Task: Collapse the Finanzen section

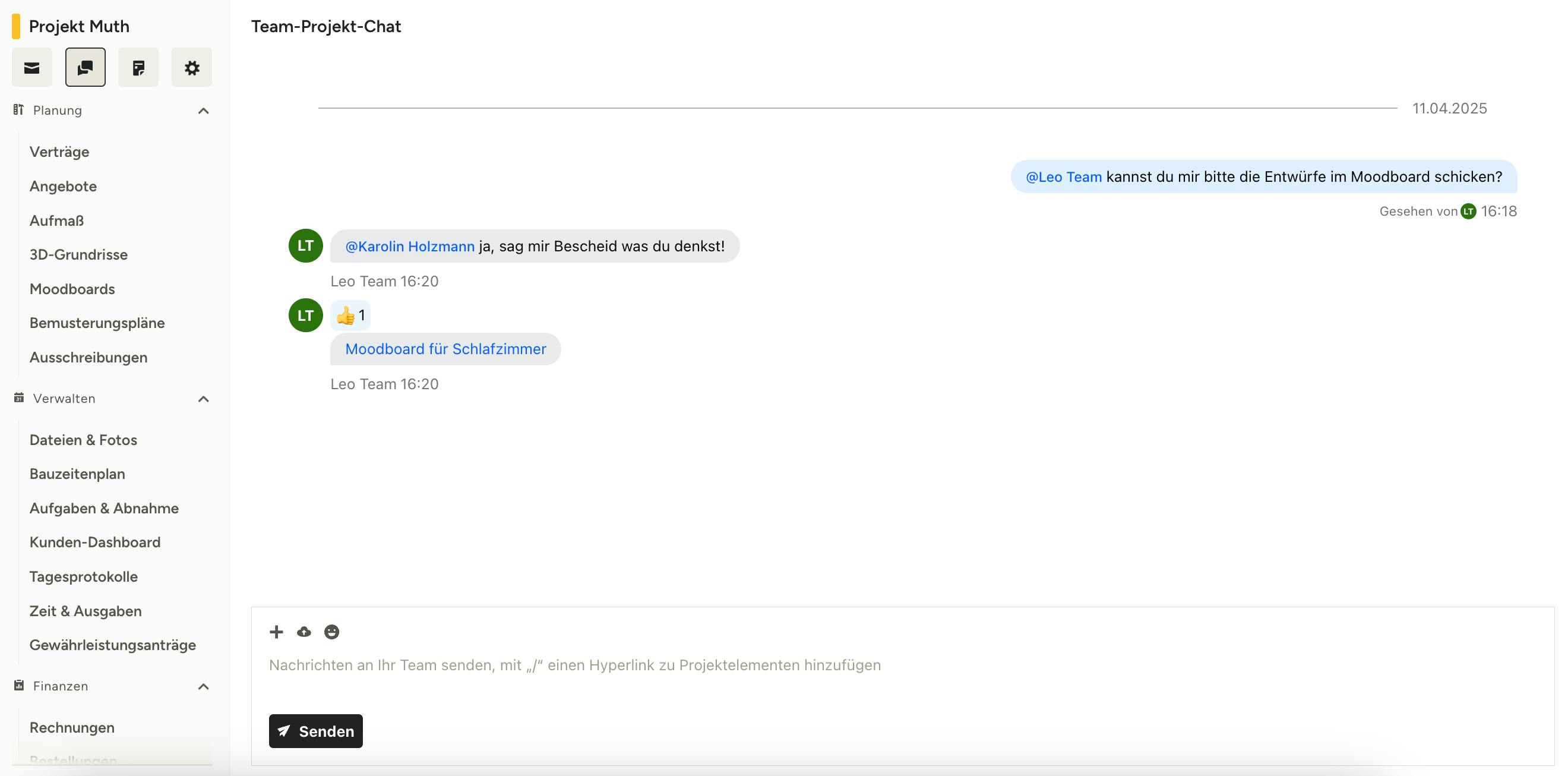Action: pos(204,686)
